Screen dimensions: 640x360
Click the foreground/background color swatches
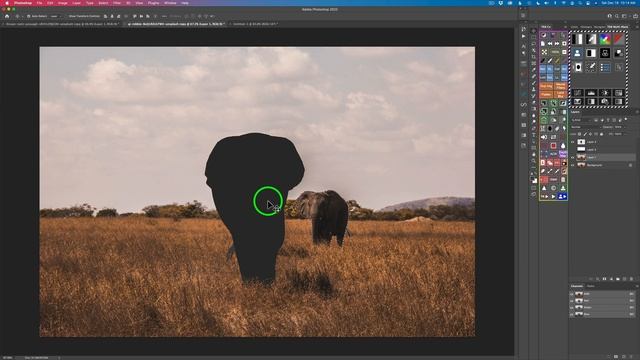click(534, 180)
